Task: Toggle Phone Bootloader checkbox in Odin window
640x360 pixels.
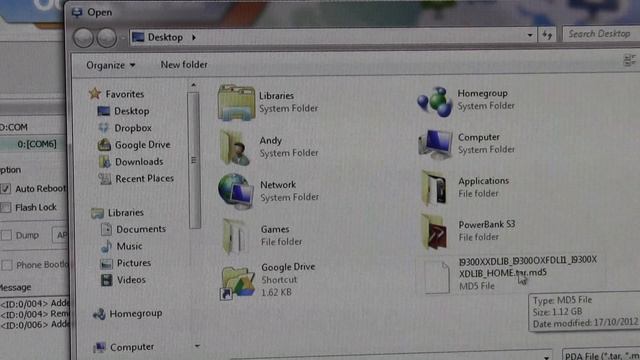Action: 7,265
